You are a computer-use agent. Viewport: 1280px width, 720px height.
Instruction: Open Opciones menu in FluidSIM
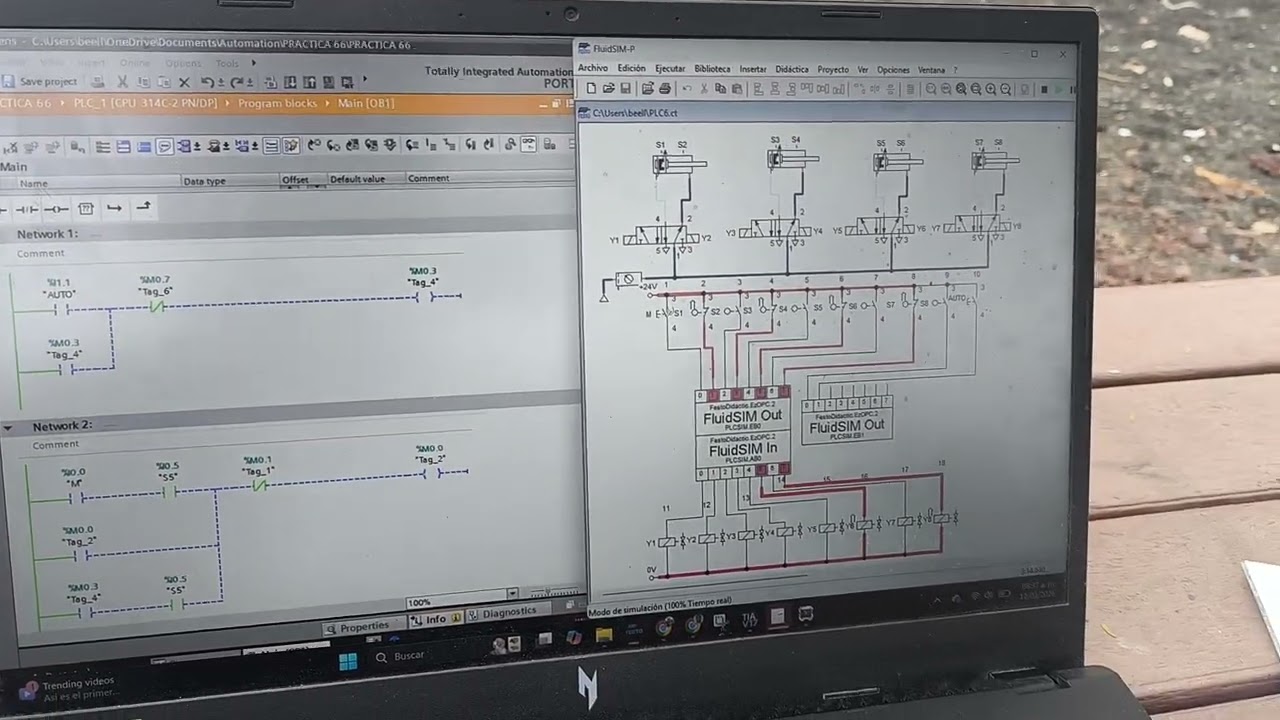(x=893, y=70)
